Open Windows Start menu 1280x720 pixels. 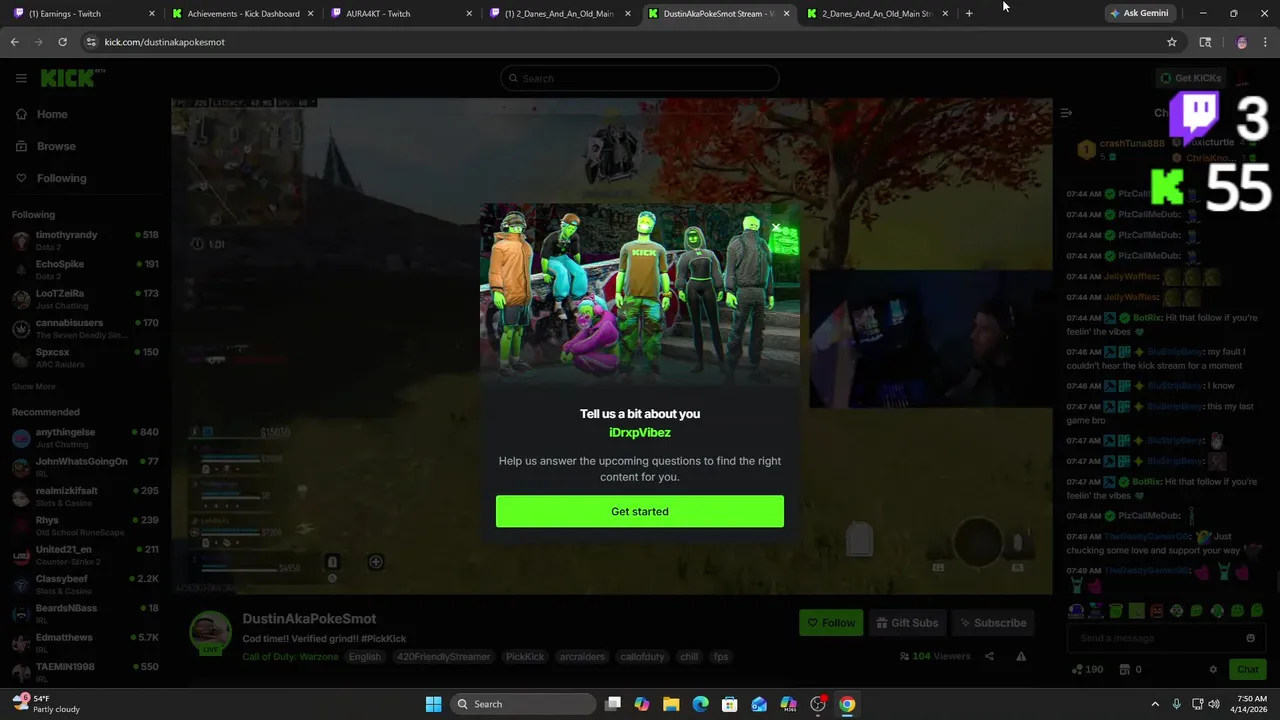pos(433,704)
